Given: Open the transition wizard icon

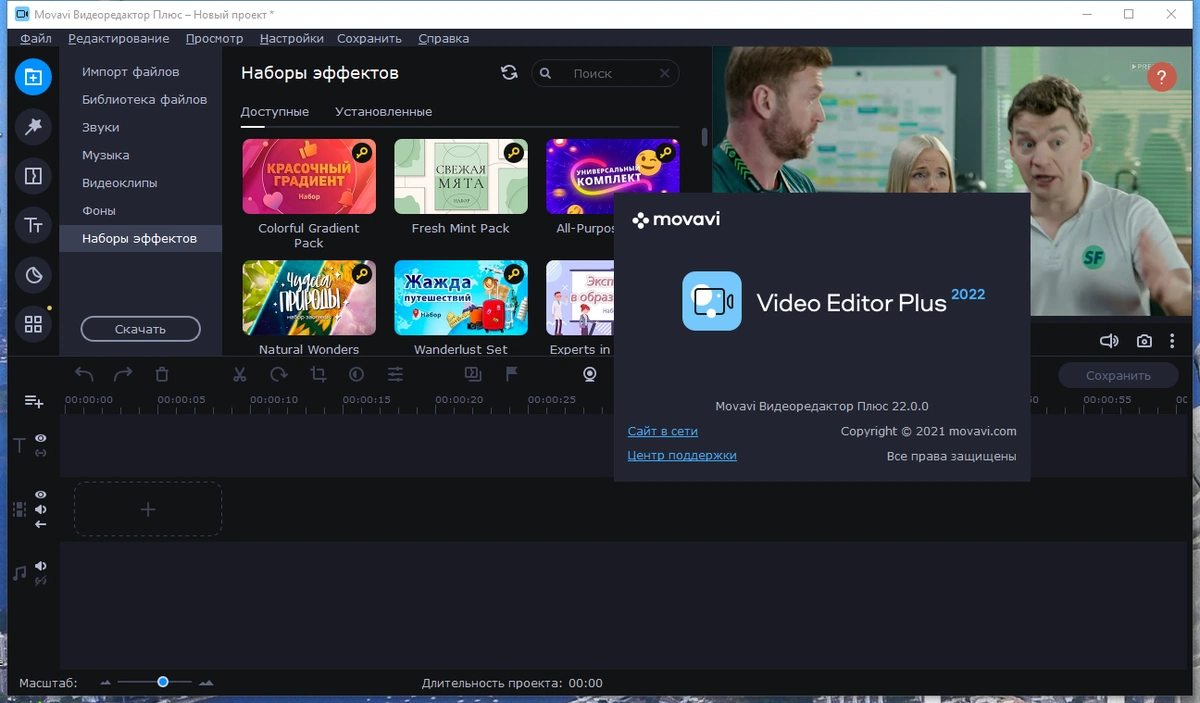Looking at the screenshot, I should [472, 374].
